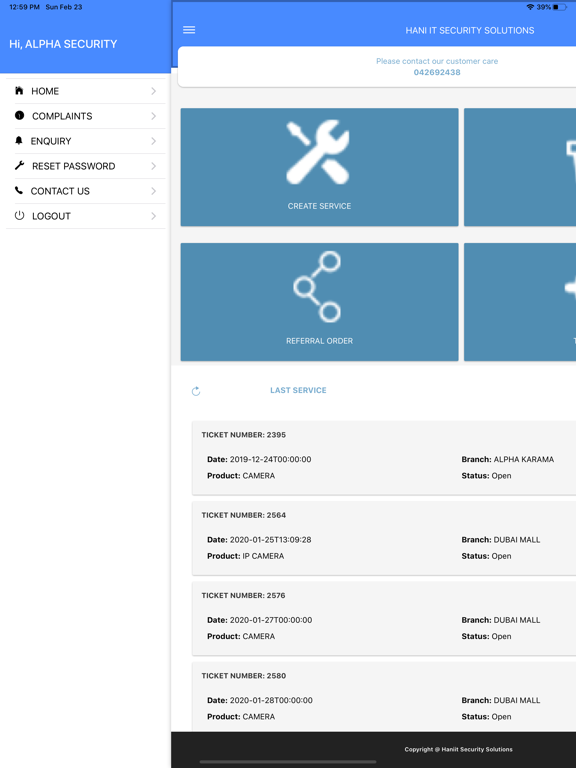Viewport: 576px width, 768px height.
Task: Click Branch ALPHA KARAMA text
Action: [x=507, y=459]
